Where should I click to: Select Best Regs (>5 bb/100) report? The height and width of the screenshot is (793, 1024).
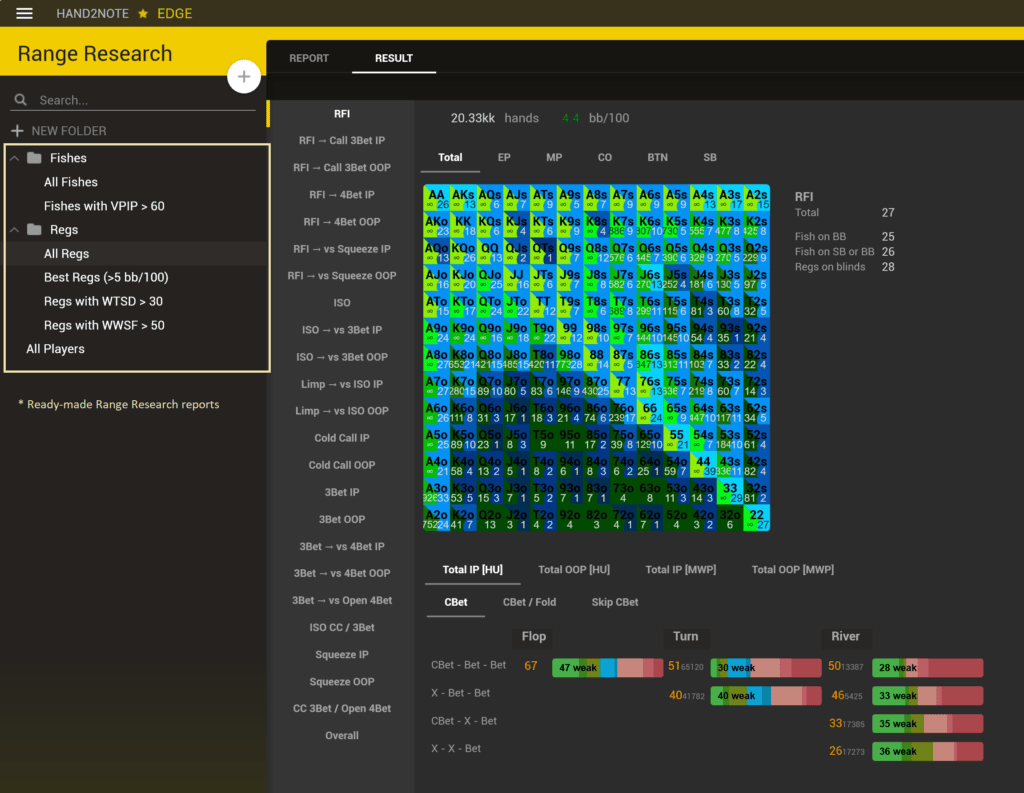point(106,277)
